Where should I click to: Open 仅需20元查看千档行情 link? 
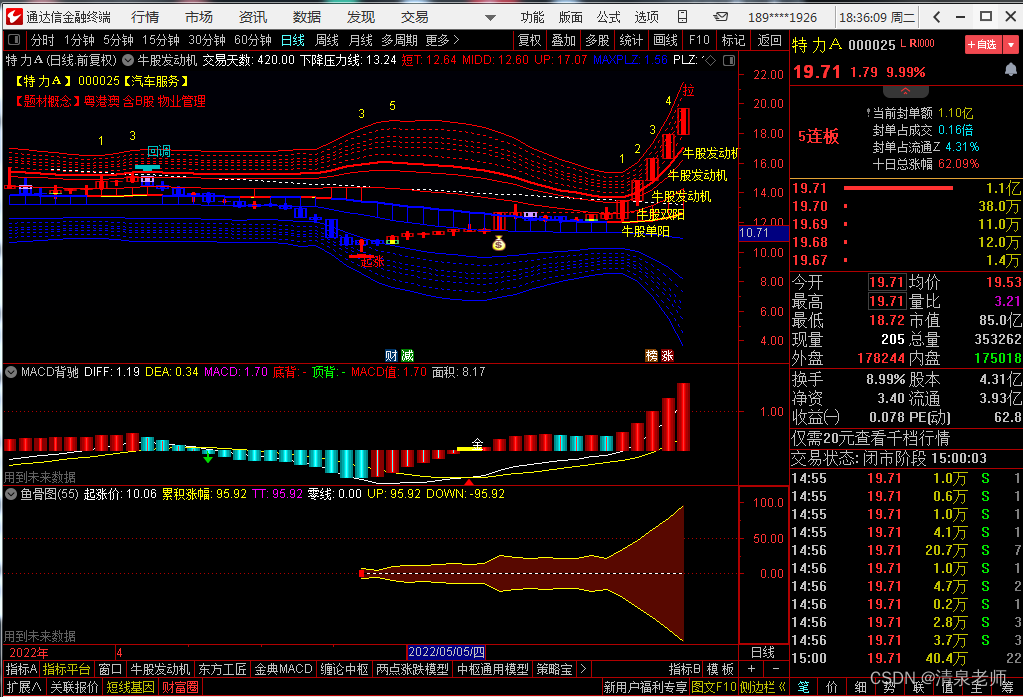coord(870,438)
